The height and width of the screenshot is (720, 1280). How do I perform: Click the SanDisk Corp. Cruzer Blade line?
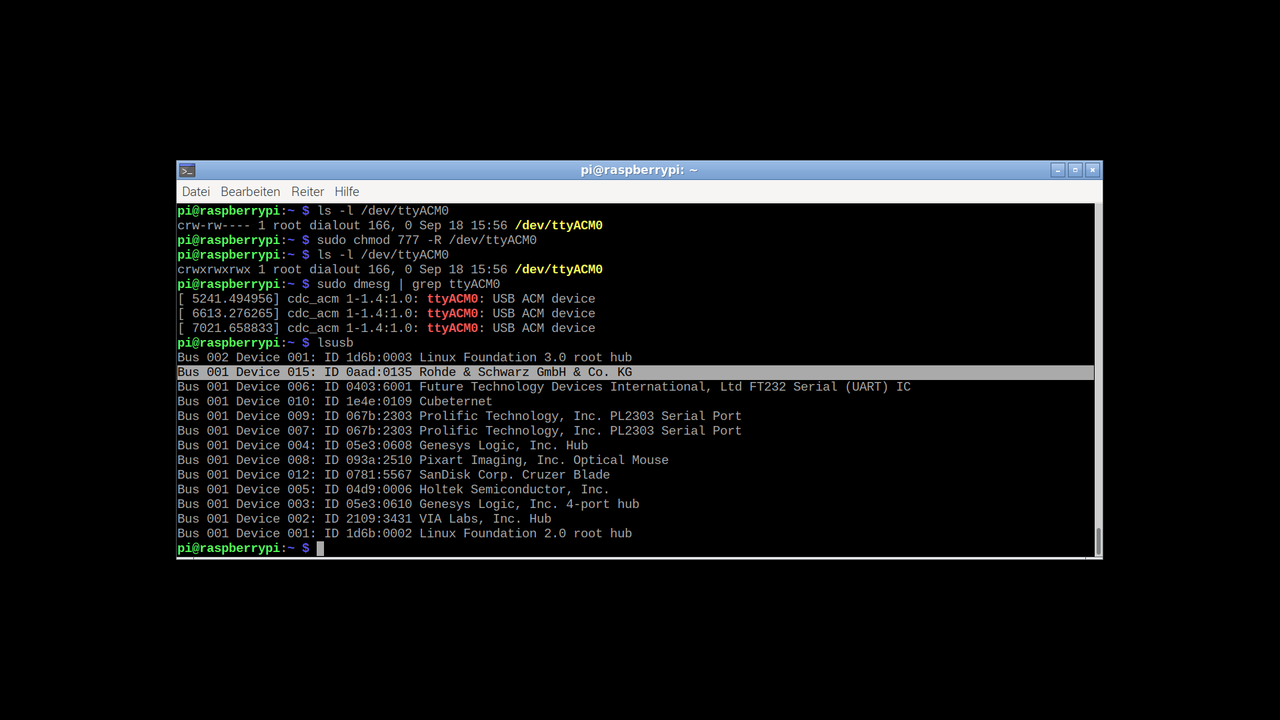[x=393, y=475]
